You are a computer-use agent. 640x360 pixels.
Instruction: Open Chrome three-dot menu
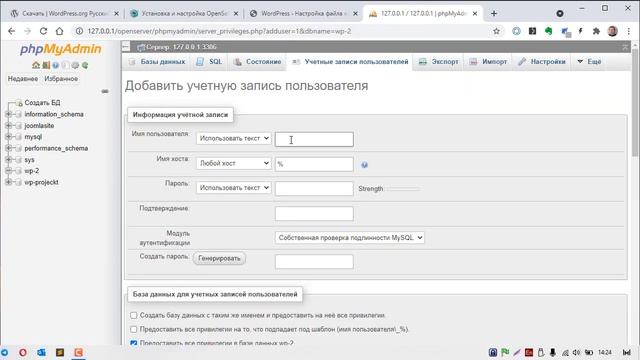coord(629,31)
